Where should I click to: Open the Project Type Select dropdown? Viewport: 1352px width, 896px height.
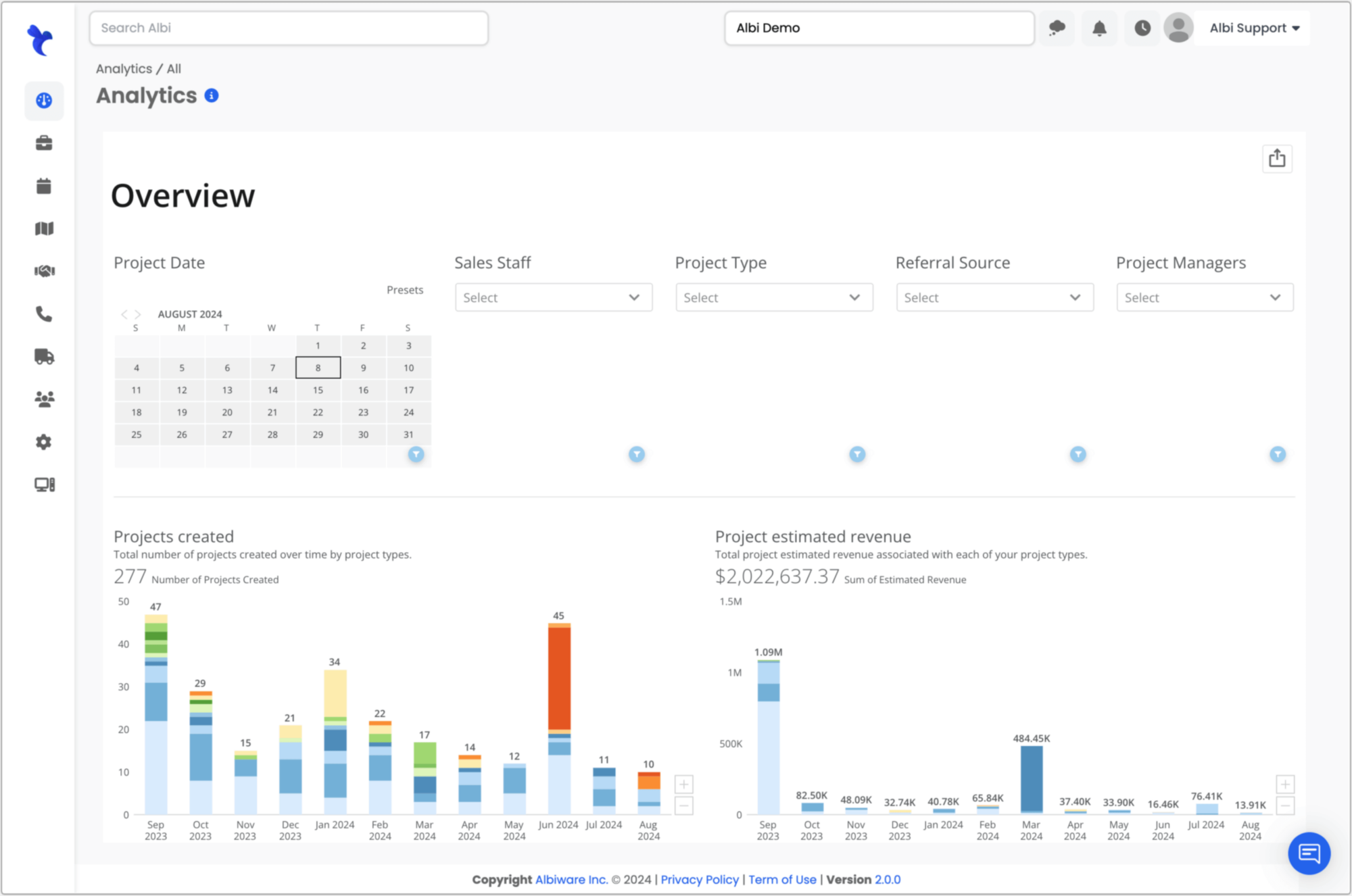click(774, 297)
